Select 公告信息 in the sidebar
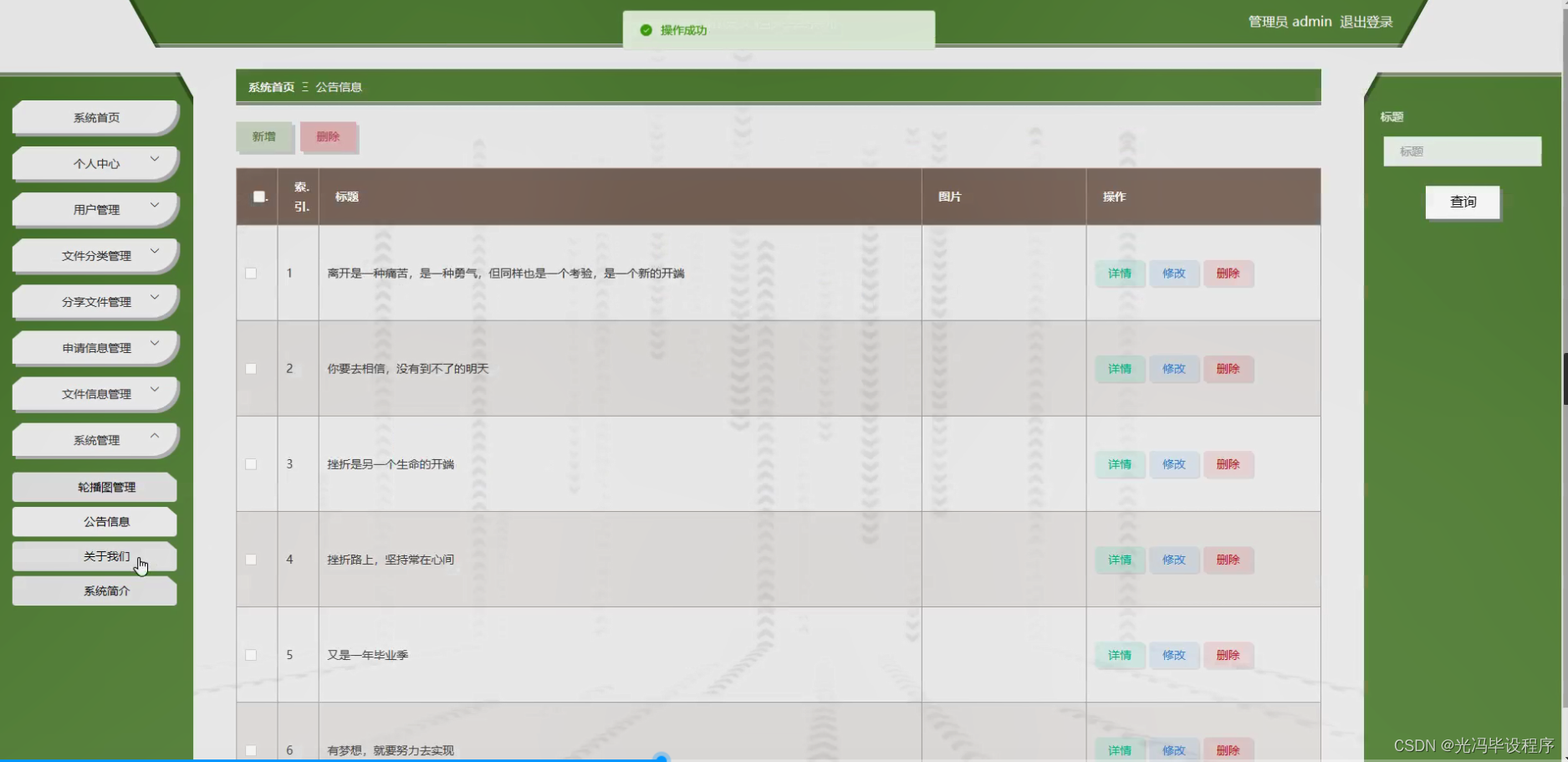The width and height of the screenshot is (1568, 762). pyautogui.click(x=94, y=521)
